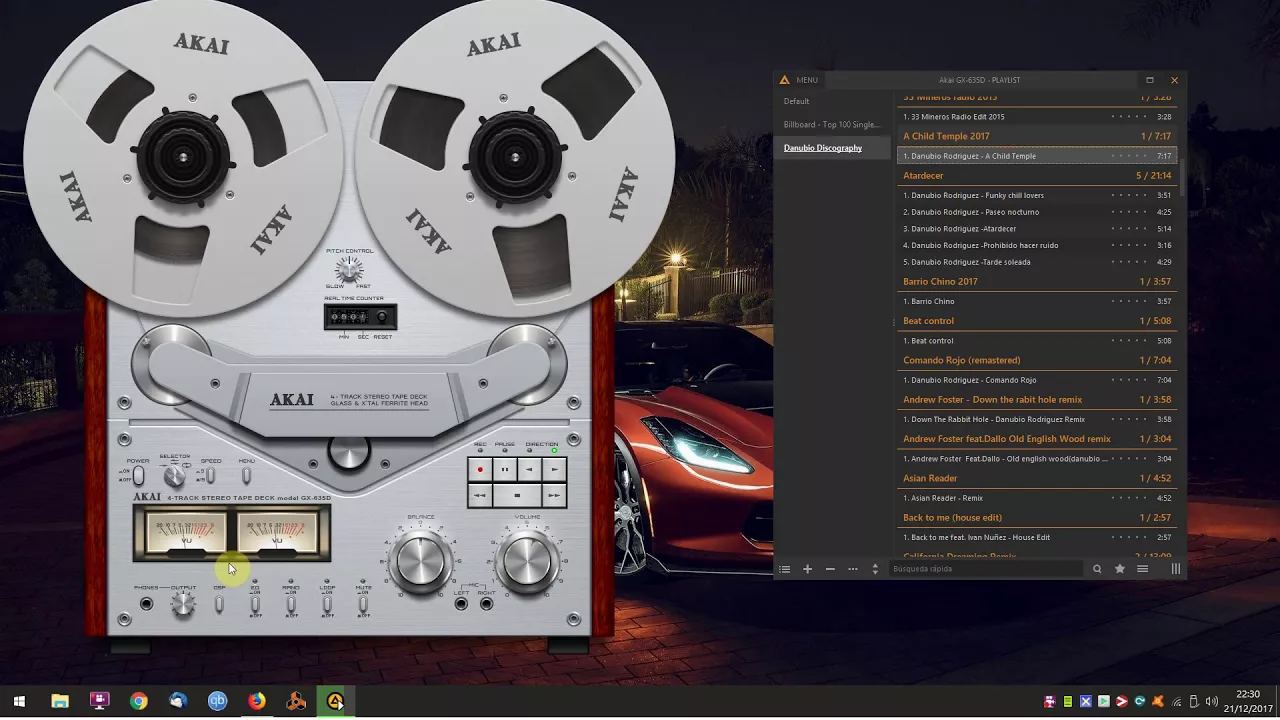Open the three-dots misc menu in the playlist
The image size is (1280, 720).
coord(853,569)
